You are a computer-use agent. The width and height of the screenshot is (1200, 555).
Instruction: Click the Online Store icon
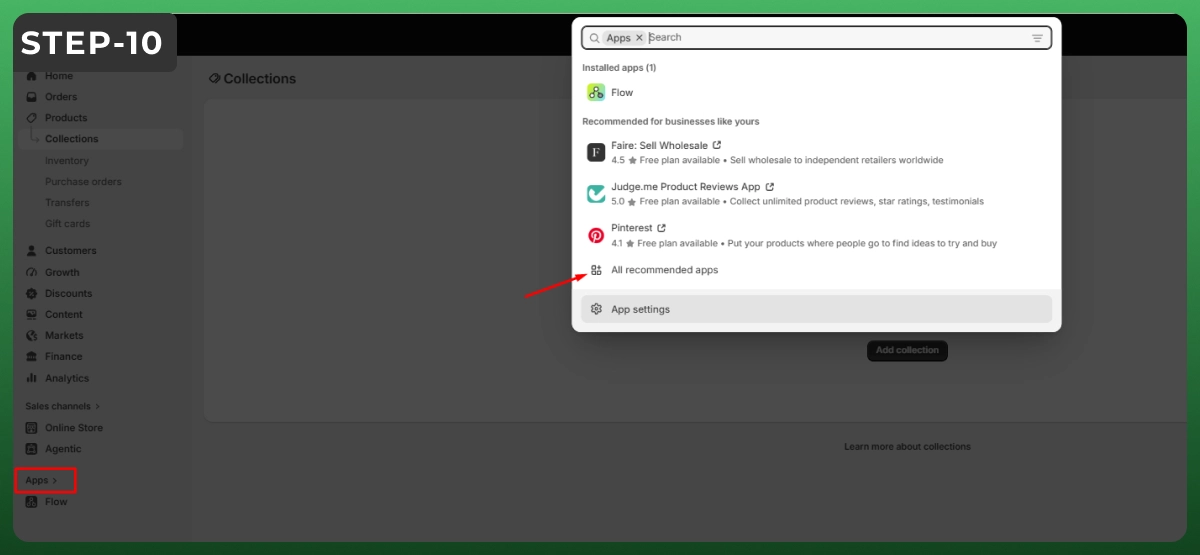[31, 428]
